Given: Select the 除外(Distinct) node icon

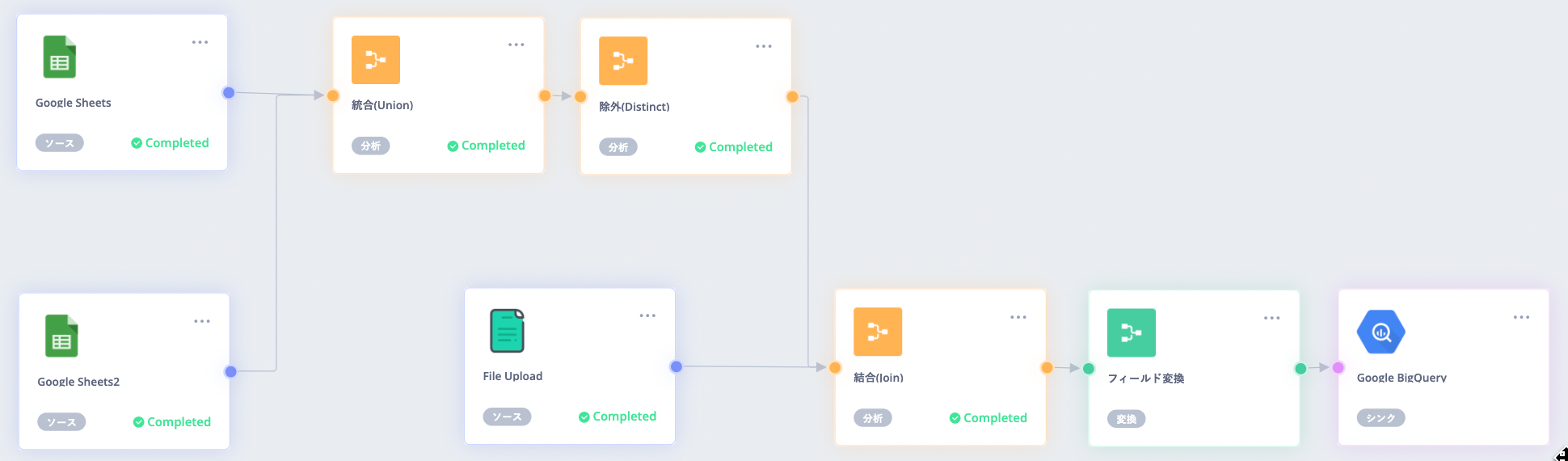Looking at the screenshot, I should pyautogui.click(x=623, y=61).
